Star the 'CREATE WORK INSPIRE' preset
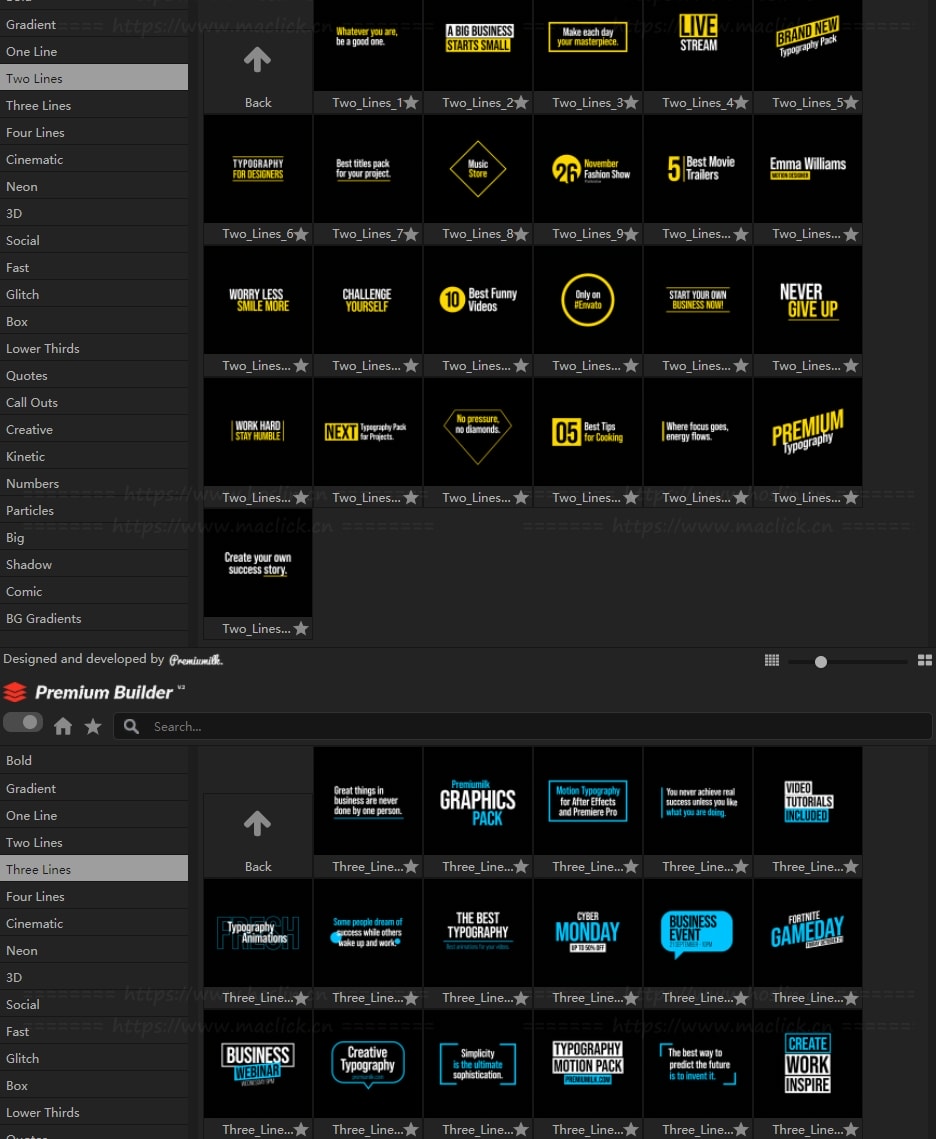 point(851,1130)
